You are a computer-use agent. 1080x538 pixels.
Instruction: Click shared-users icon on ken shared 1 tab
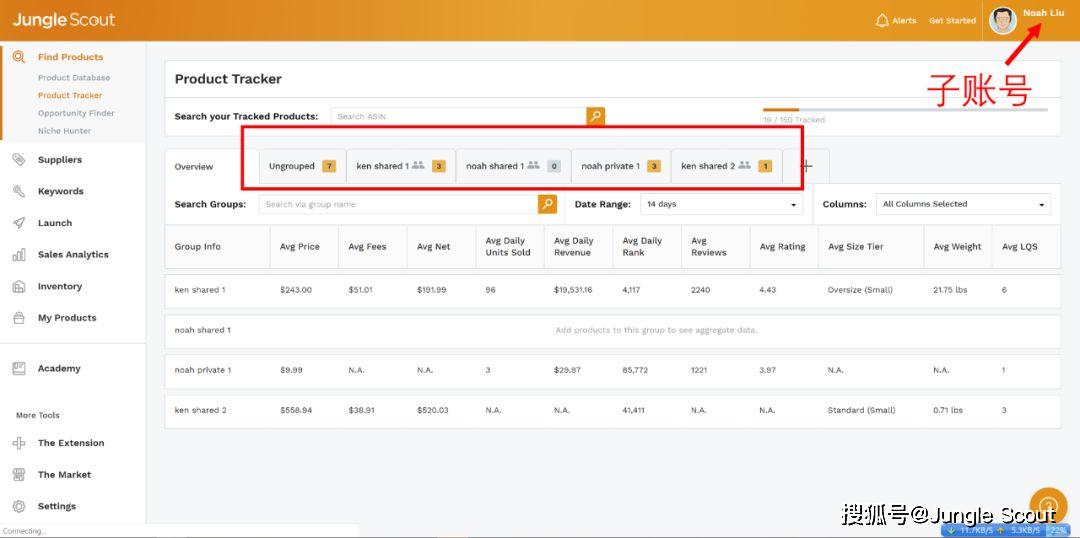tap(418, 165)
